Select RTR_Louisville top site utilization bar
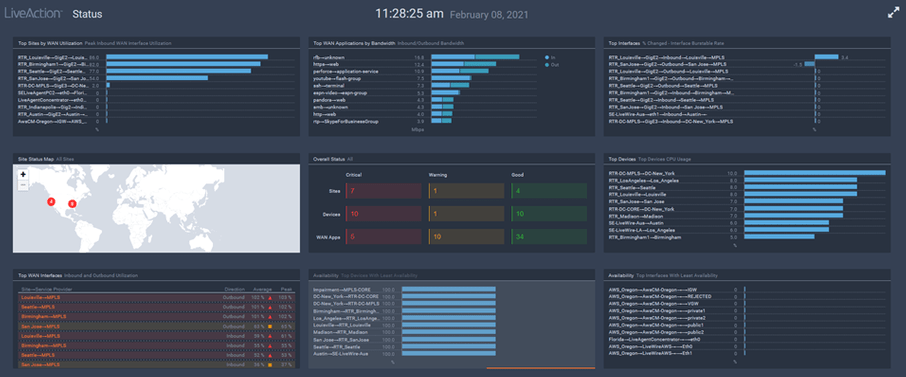The width and height of the screenshot is (906, 377). pos(187,57)
